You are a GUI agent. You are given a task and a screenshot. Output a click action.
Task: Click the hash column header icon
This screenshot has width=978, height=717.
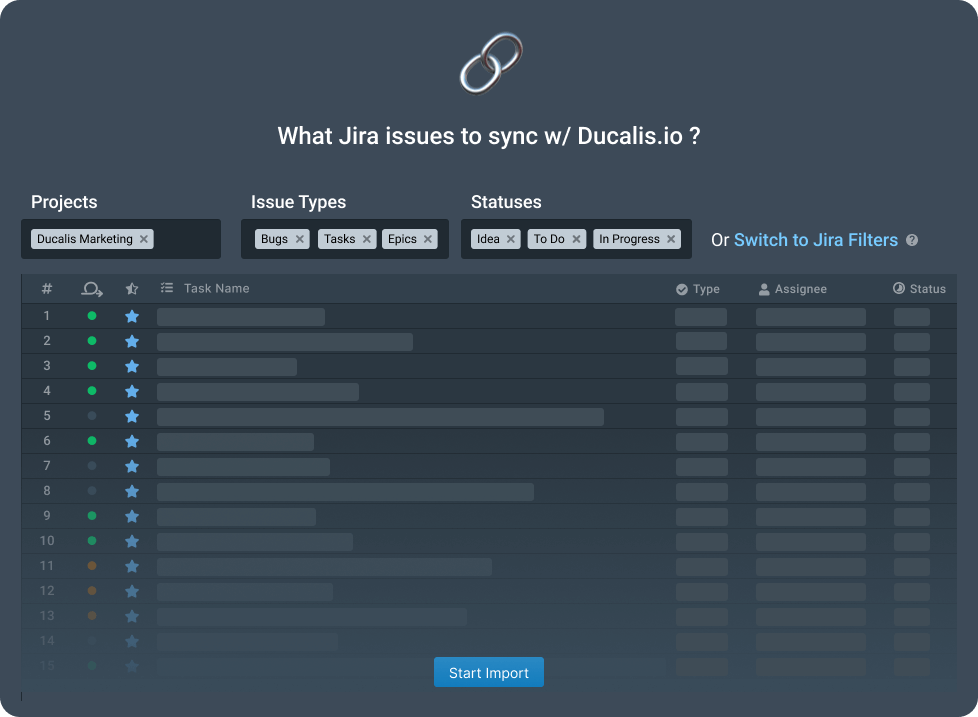(x=46, y=288)
